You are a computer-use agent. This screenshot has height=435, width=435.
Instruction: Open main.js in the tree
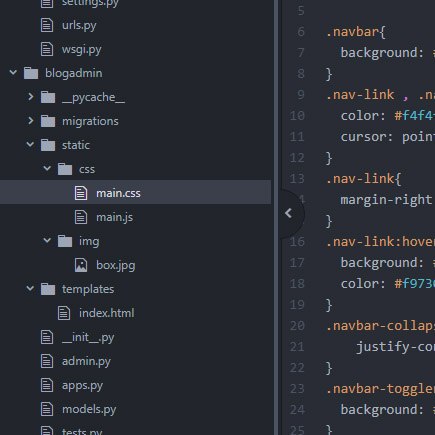coord(114,217)
